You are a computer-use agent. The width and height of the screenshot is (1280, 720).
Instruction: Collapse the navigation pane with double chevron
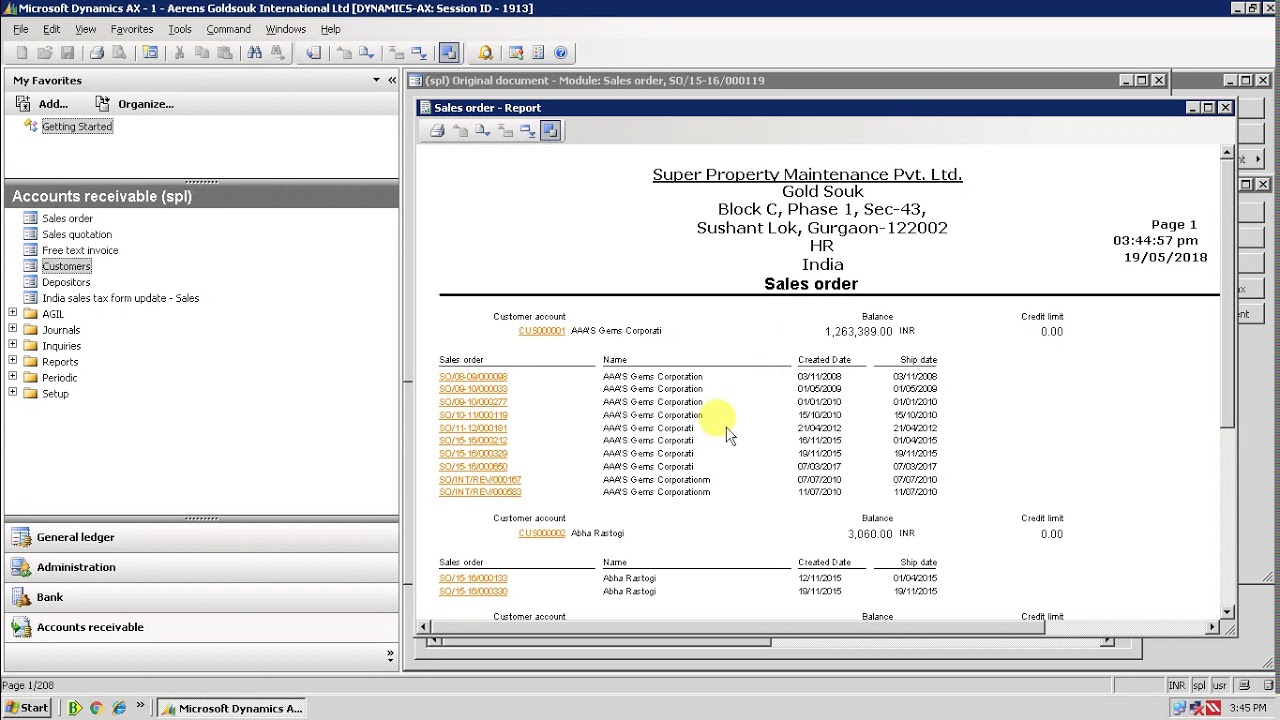(392, 80)
